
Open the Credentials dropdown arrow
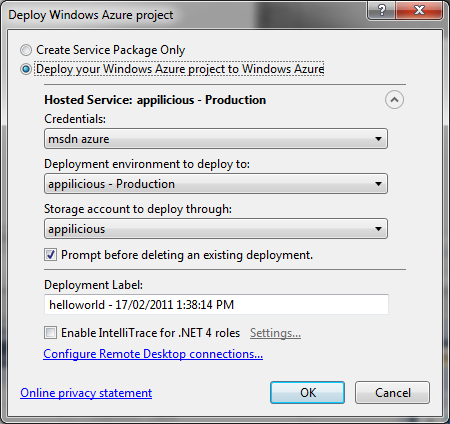pyautogui.click(x=378, y=139)
